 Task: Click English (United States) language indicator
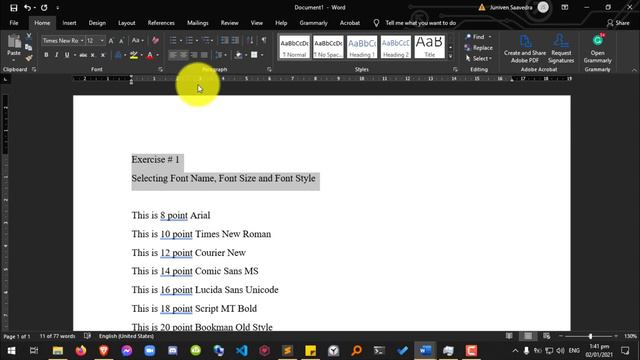click(x=126, y=336)
